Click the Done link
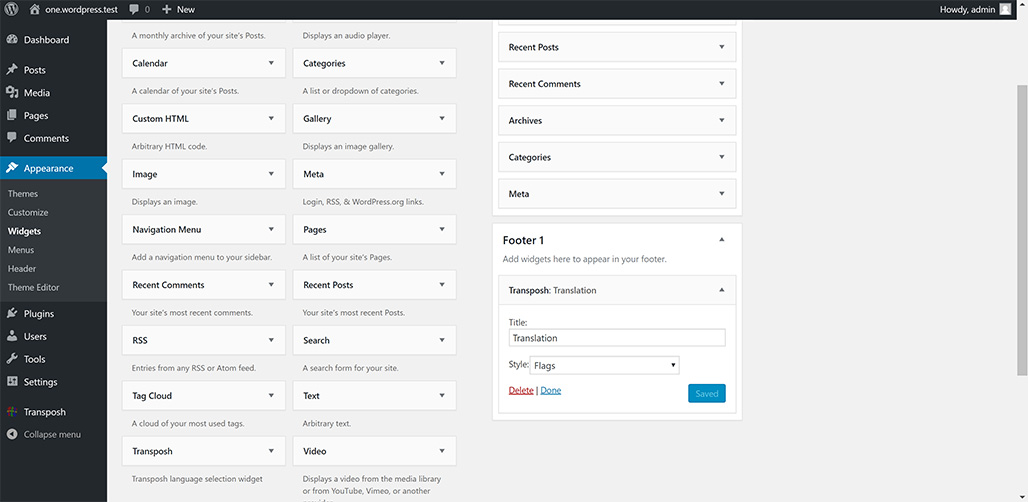1028x502 pixels. tap(551, 391)
